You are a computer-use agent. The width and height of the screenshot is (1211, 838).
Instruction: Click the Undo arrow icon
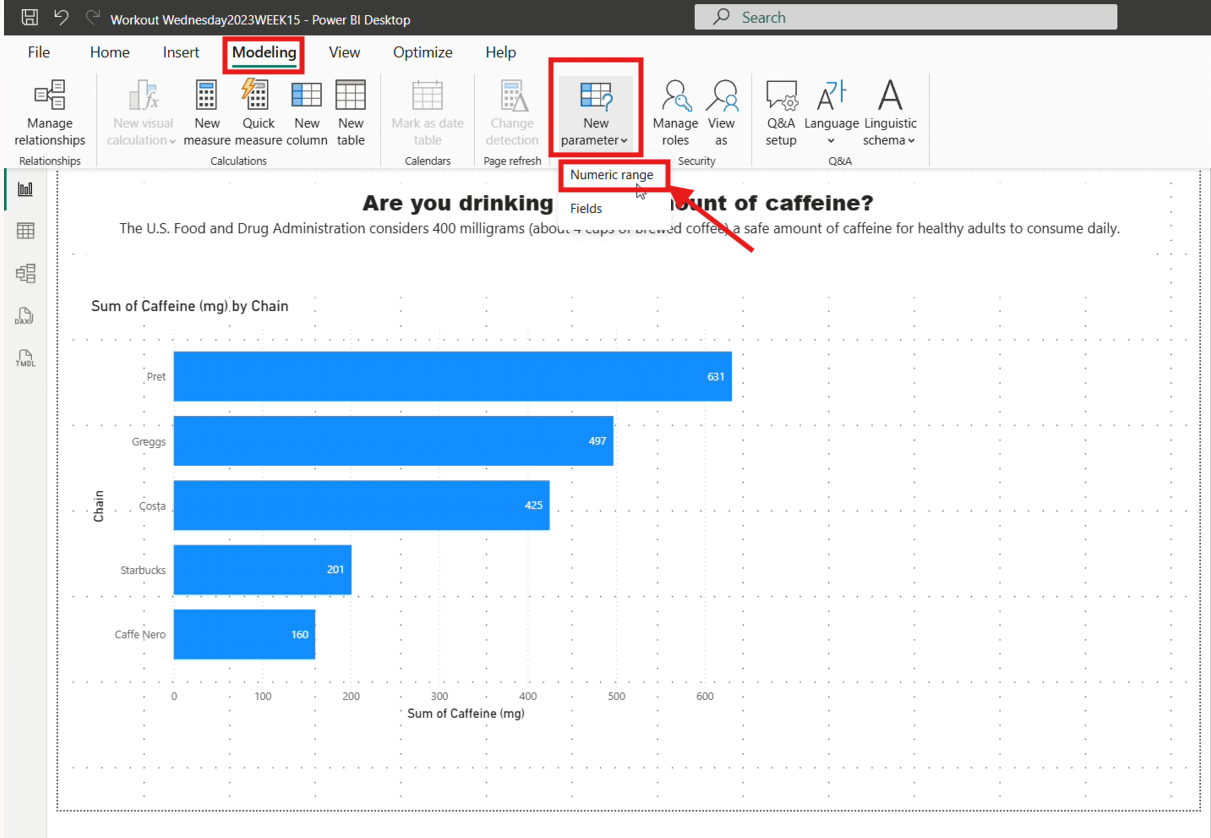coord(62,17)
